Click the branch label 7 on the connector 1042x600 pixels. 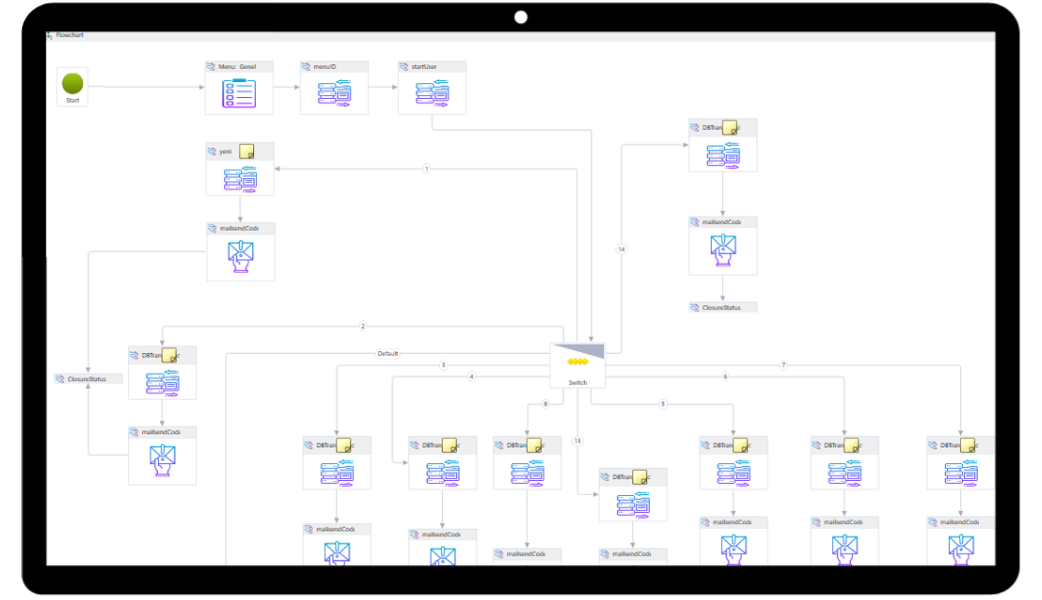783,365
